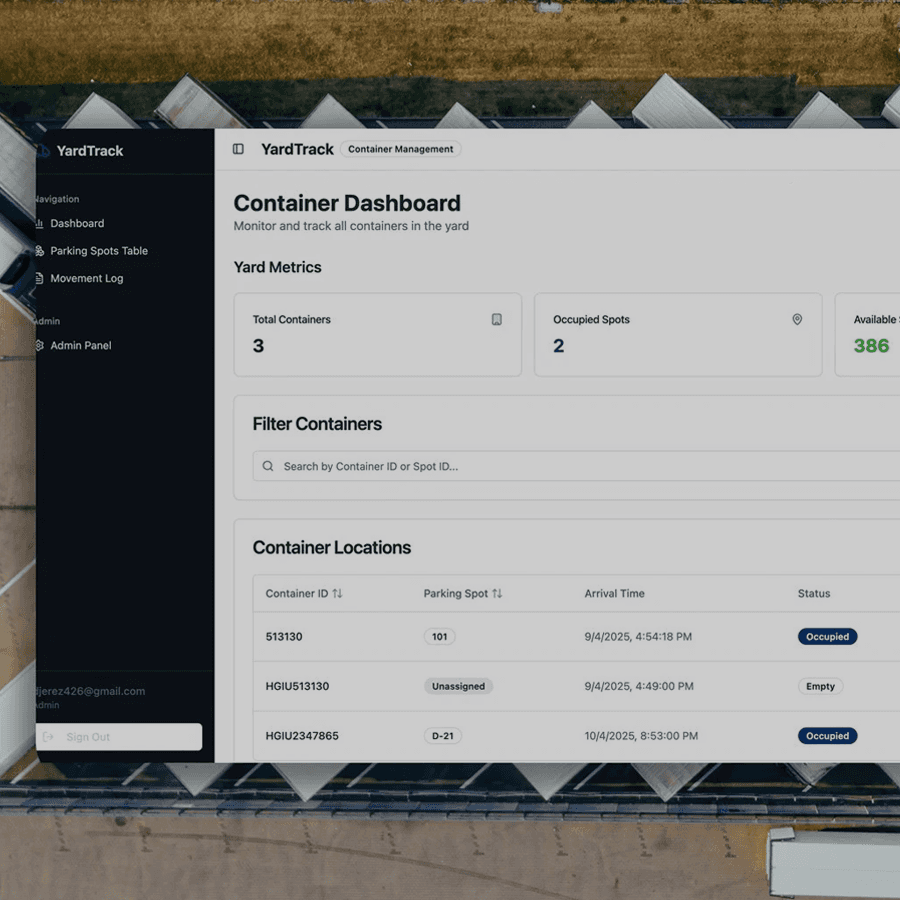The image size is (900, 900).
Task: Click Occupied status for HGIU2347865
Action: coord(827,736)
